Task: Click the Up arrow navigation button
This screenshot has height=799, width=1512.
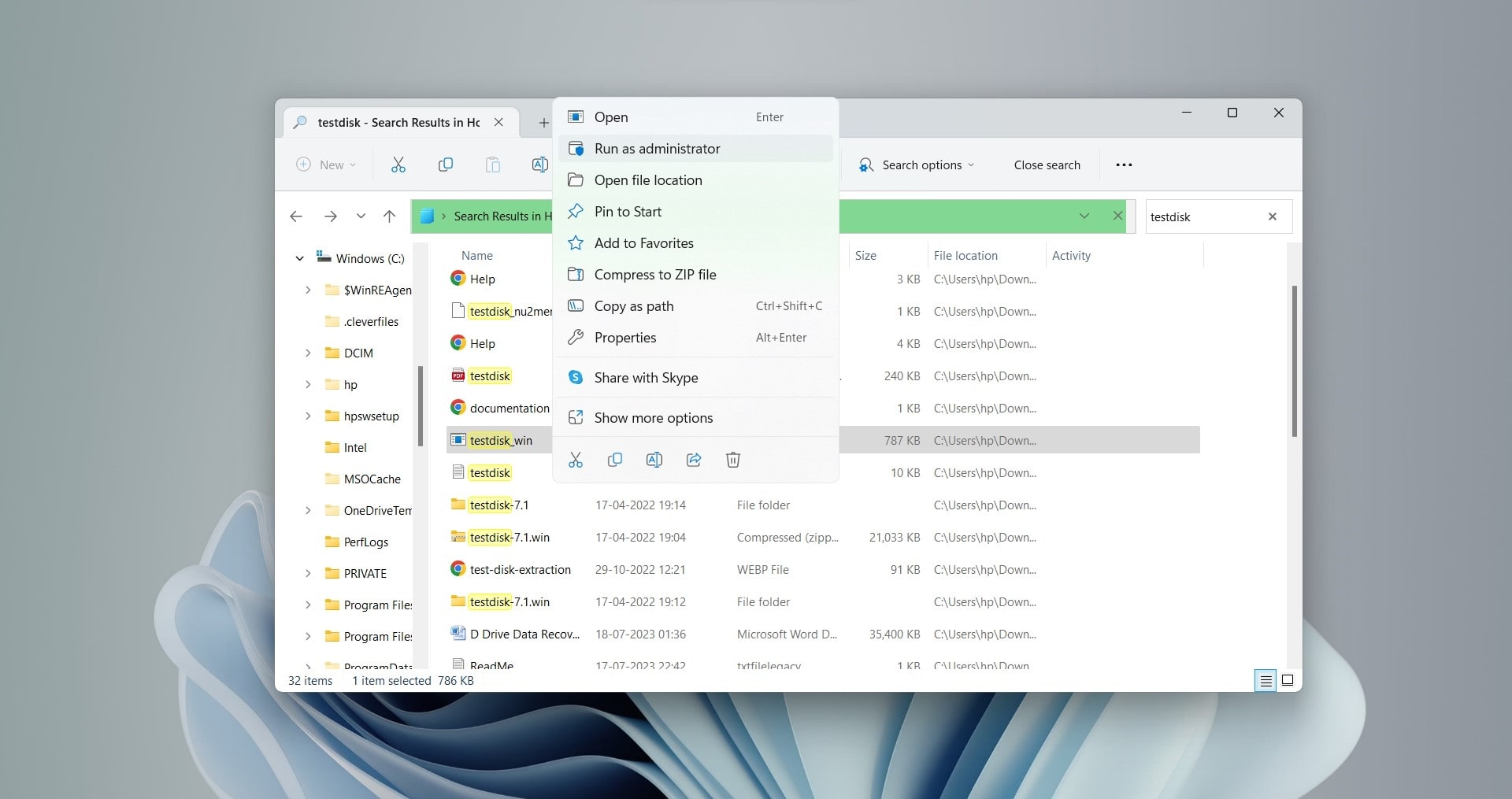Action: pyautogui.click(x=389, y=216)
